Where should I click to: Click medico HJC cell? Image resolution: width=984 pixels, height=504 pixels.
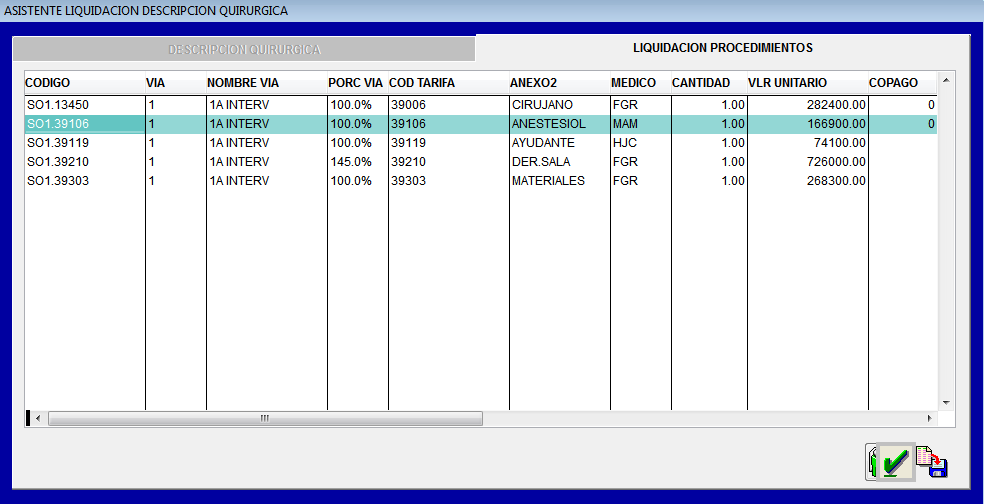click(x=641, y=142)
